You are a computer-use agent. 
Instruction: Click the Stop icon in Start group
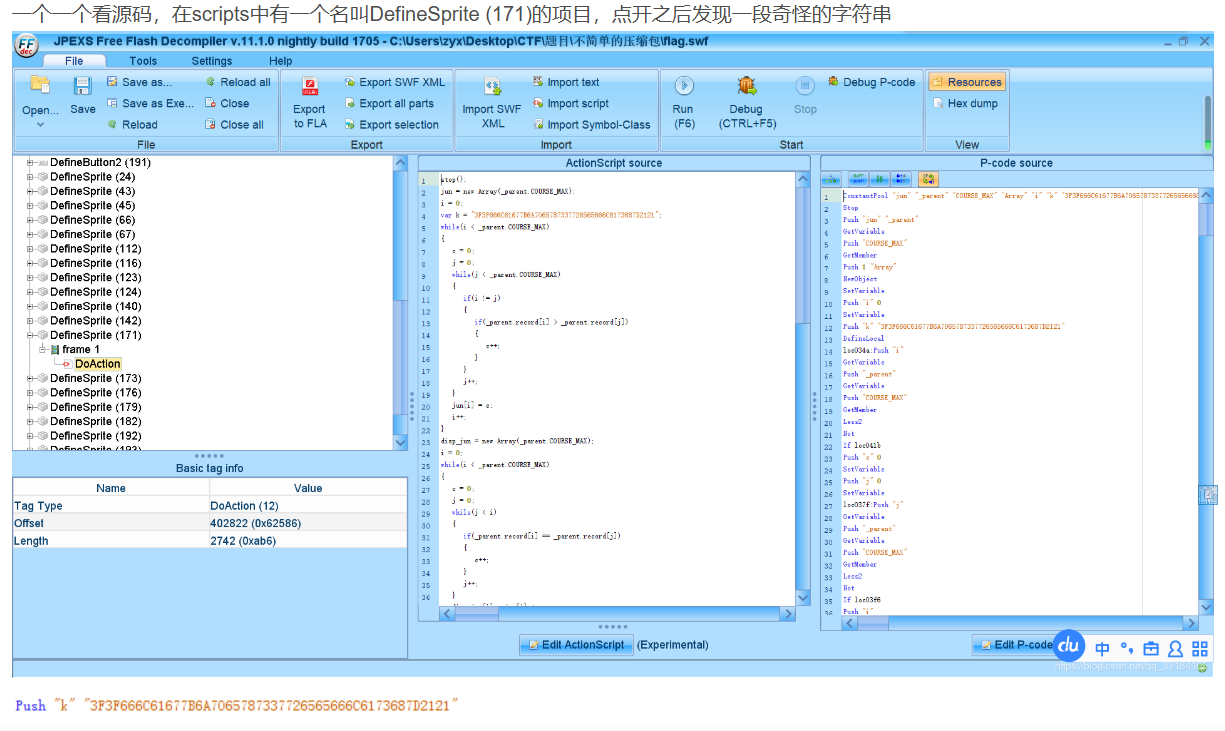coord(805,86)
